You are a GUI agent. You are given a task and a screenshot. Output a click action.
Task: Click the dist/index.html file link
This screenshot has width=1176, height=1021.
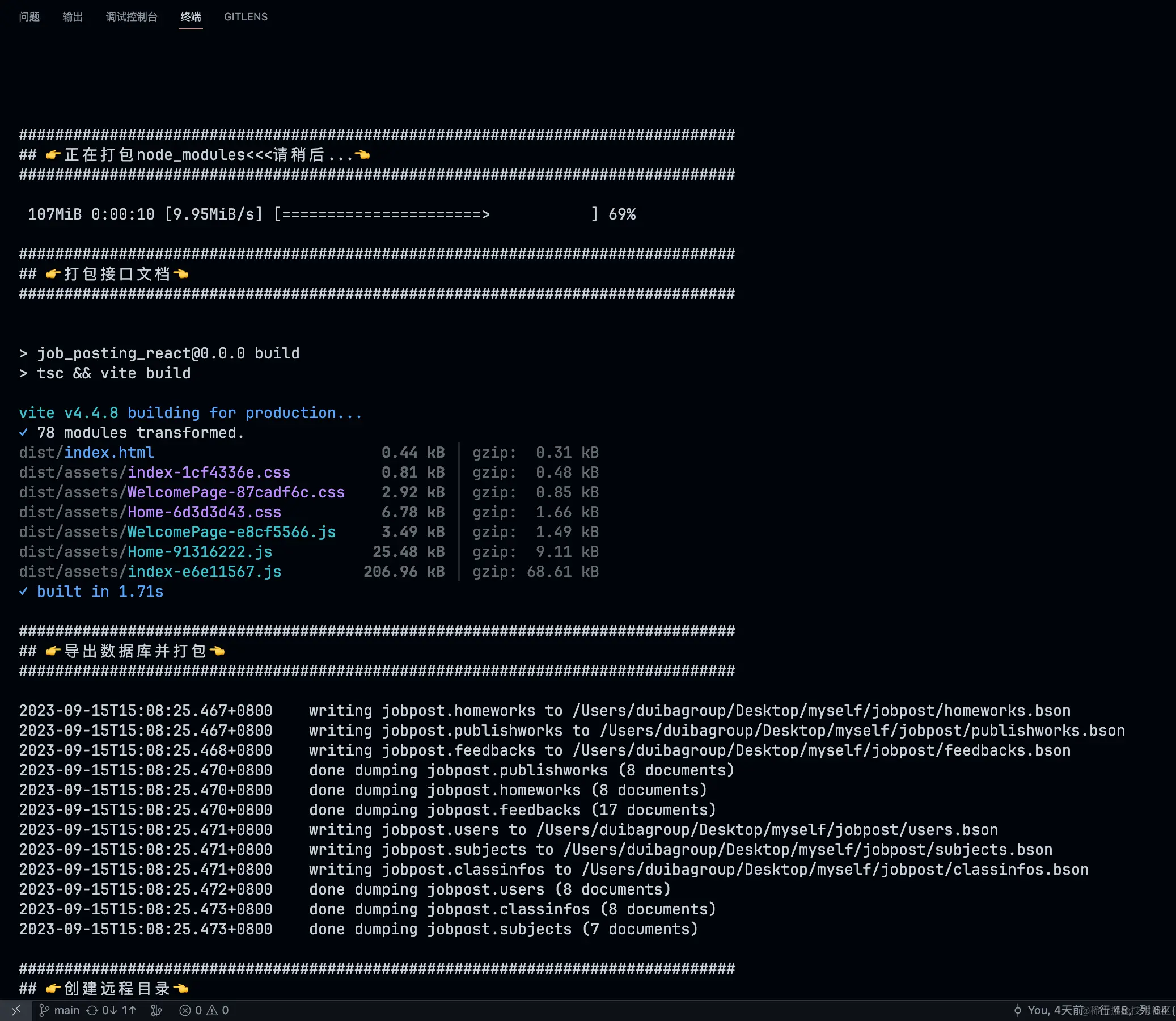tap(109, 453)
